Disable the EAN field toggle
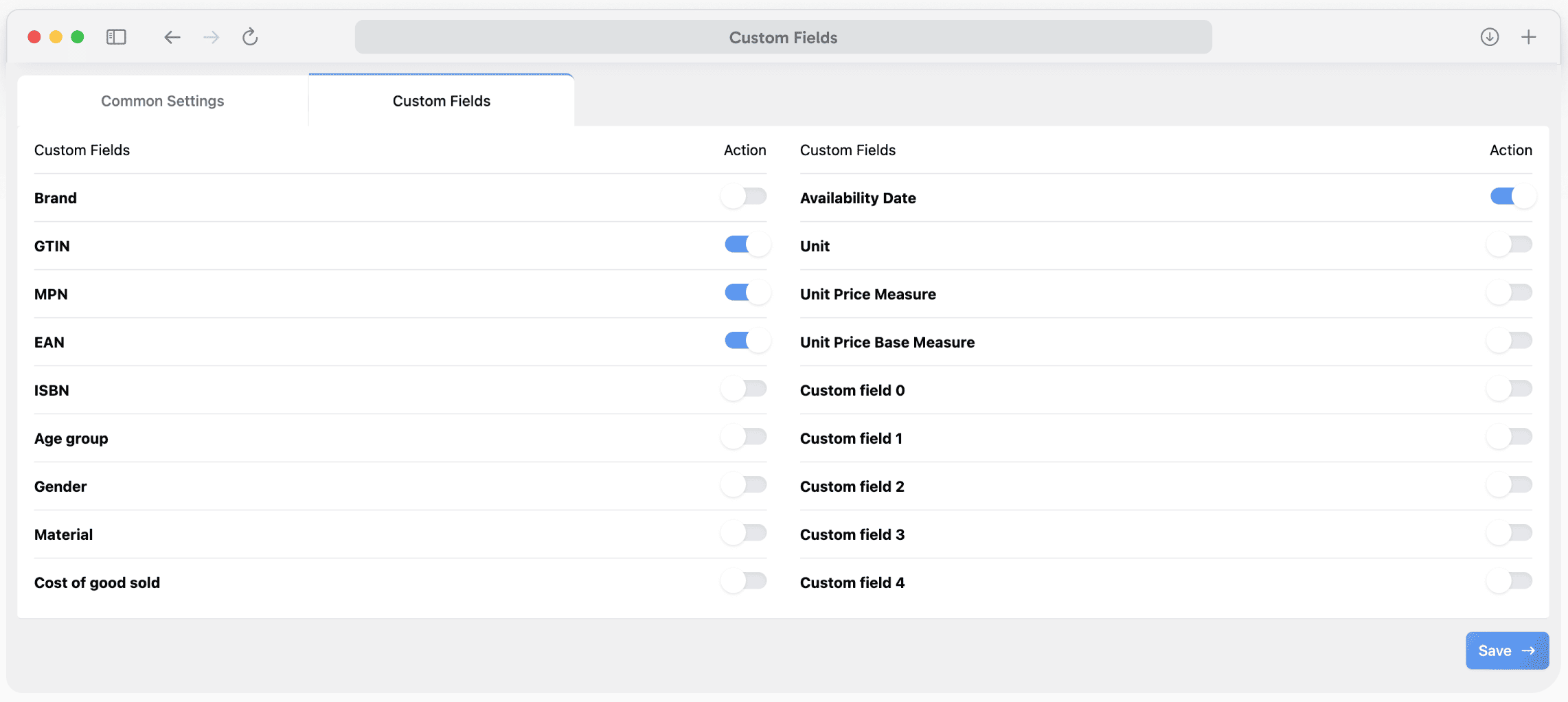This screenshot has height=702, width=1568. click(746, 340)
